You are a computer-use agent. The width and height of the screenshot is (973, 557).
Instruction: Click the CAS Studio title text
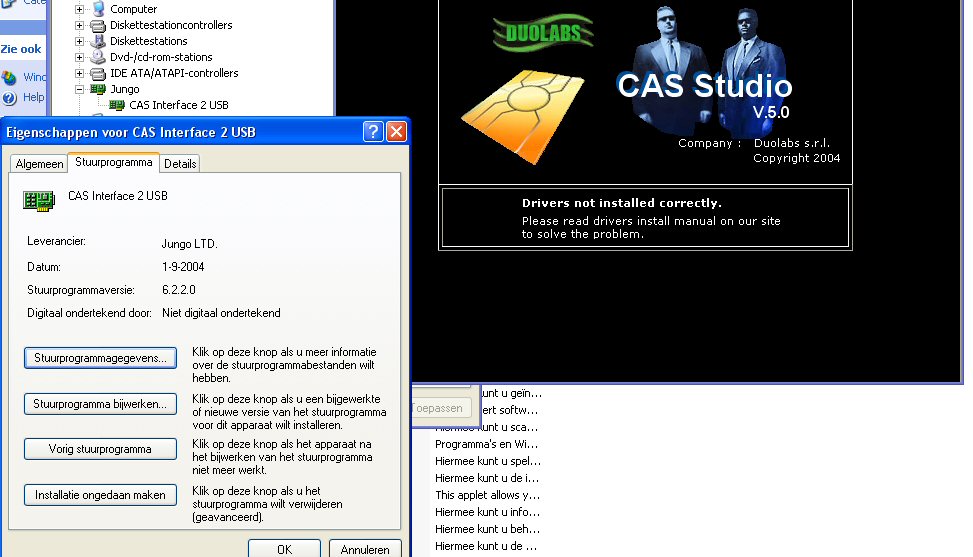(x=704, y=86)
